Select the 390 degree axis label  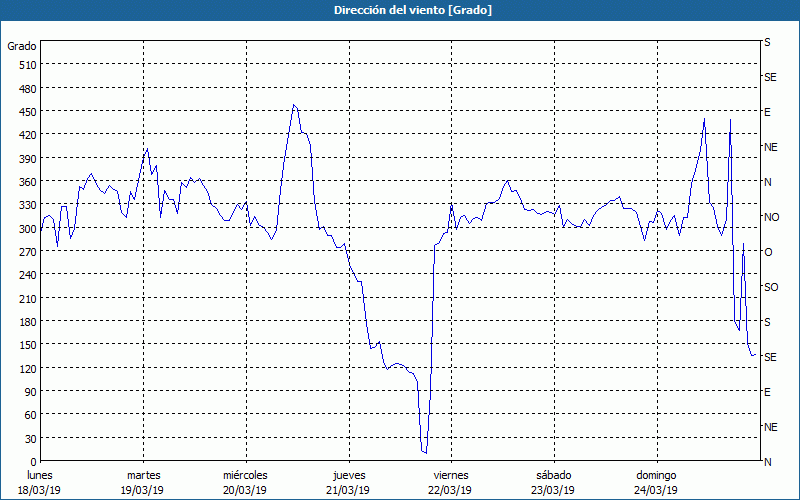coord(29,159)
